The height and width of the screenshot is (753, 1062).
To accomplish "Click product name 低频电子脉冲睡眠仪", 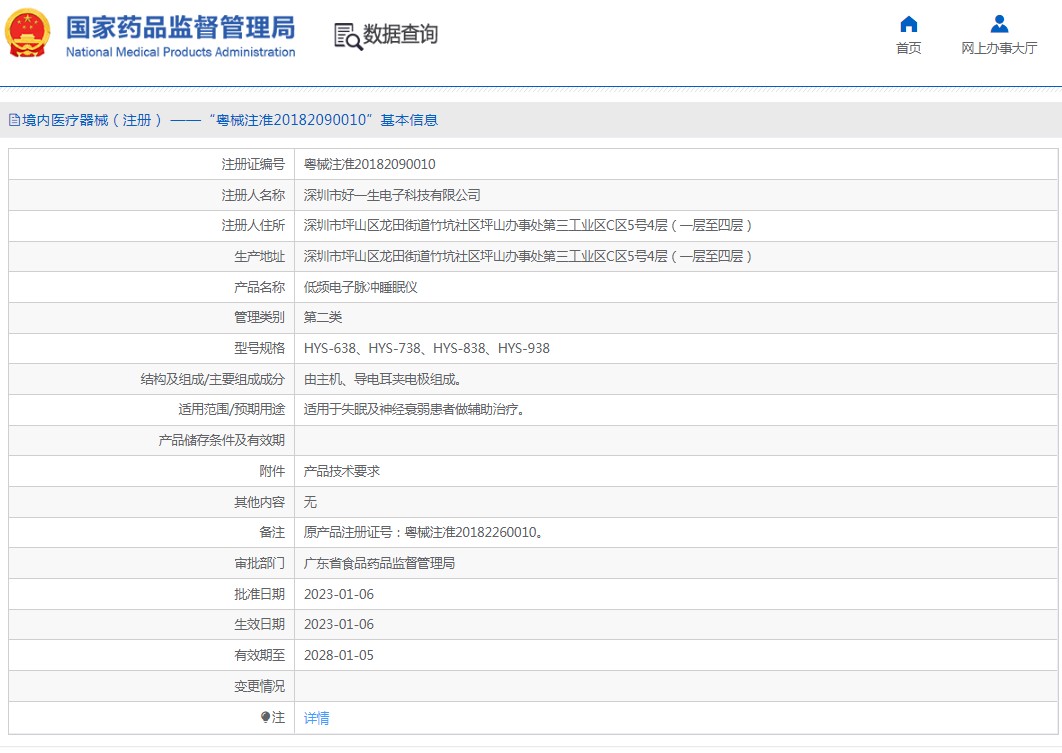I will pyautogui.click(x=360, y=287).
